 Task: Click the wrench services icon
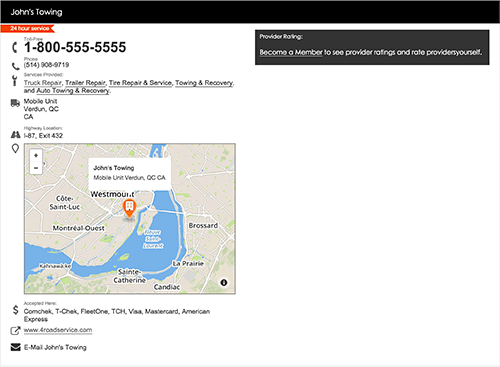14,80
